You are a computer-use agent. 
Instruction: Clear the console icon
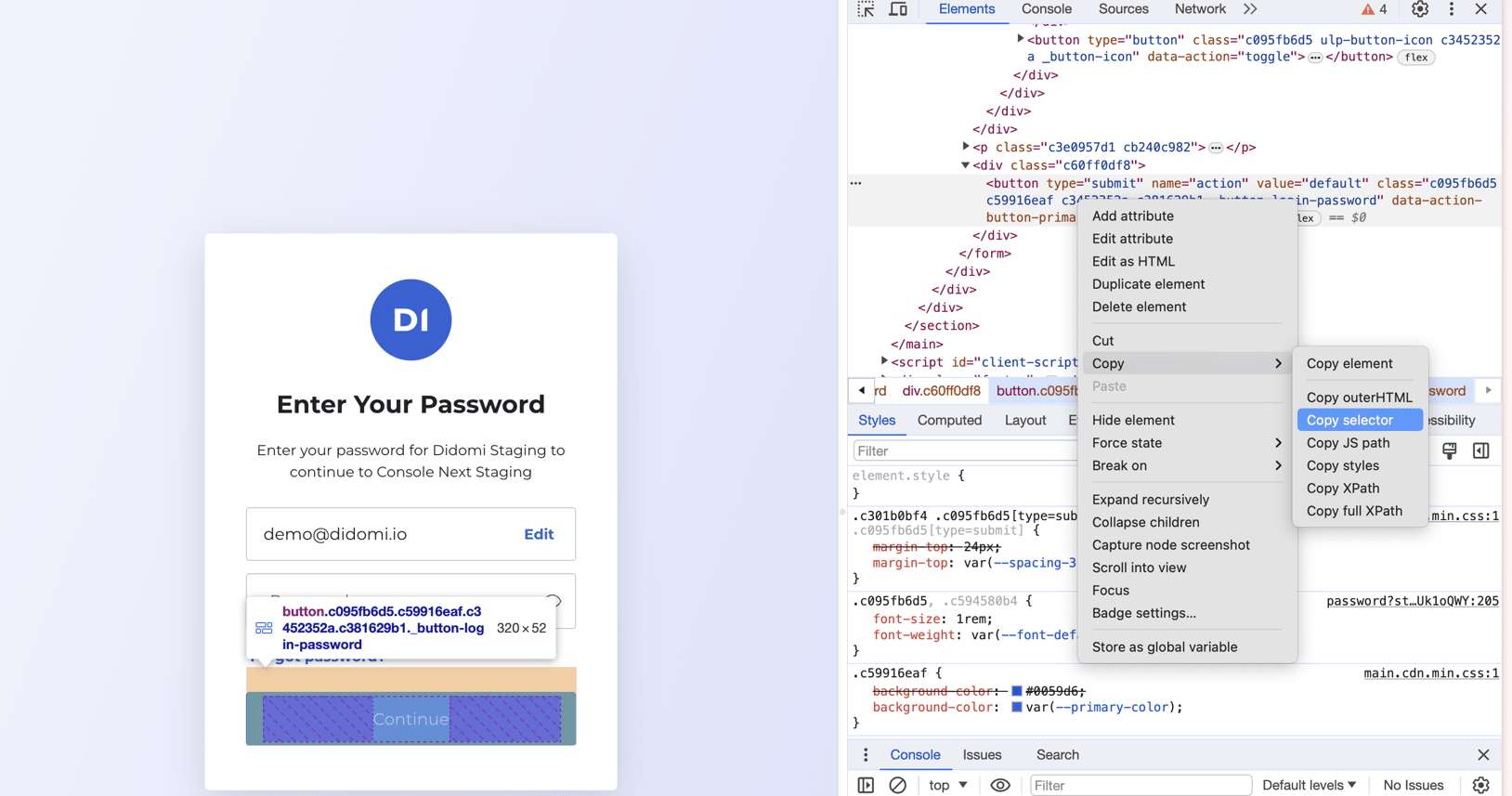click(897, 786)
